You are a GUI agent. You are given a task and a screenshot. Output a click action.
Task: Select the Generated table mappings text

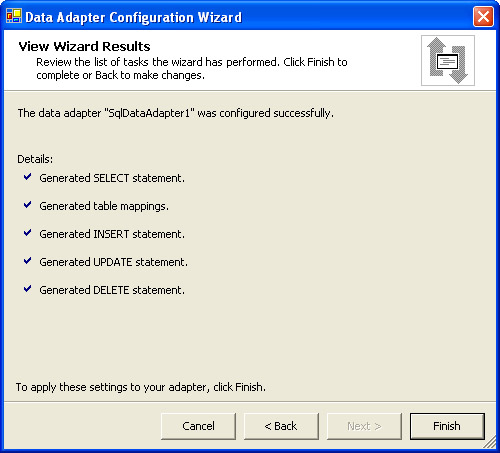click(104, 206)
